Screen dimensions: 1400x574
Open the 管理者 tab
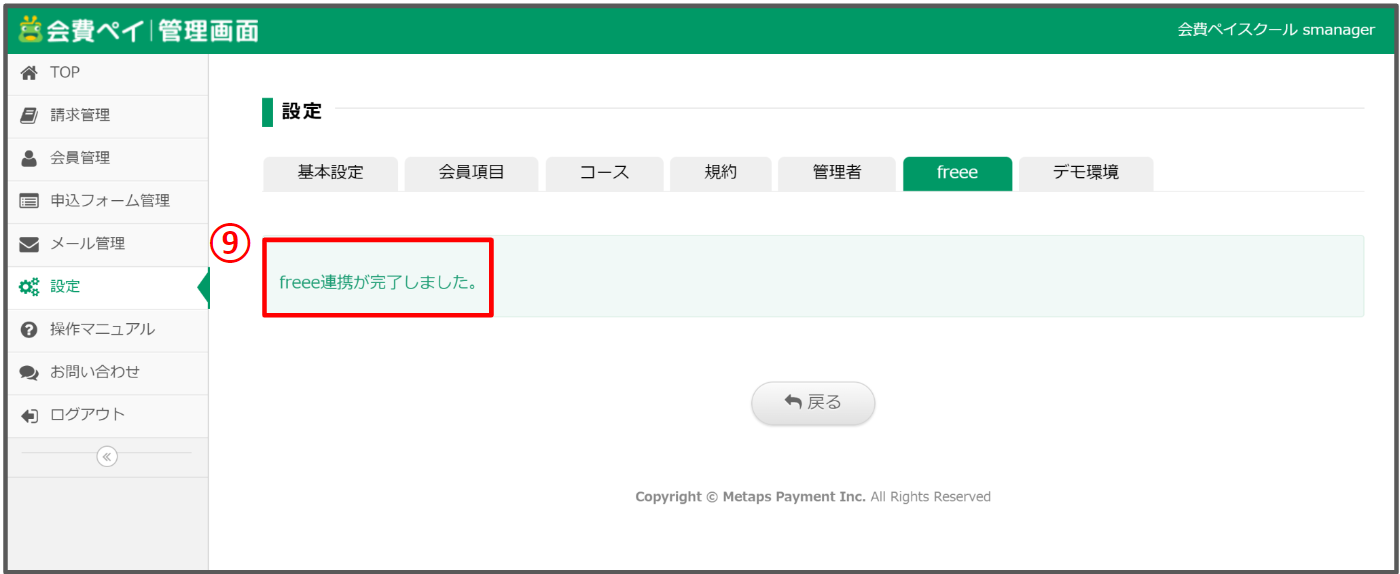837,173
